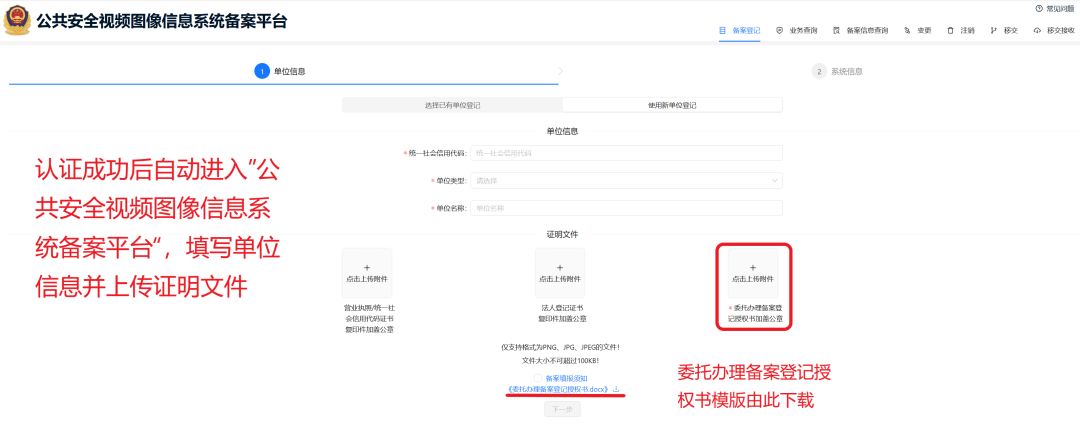Screen dimensions: 1080x436
Task: Select step 2 系统信息
Action: coord(838,71)
